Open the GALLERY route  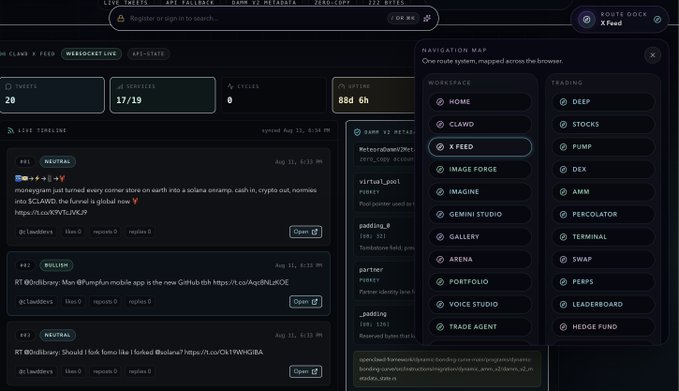(x=480, y=237)
